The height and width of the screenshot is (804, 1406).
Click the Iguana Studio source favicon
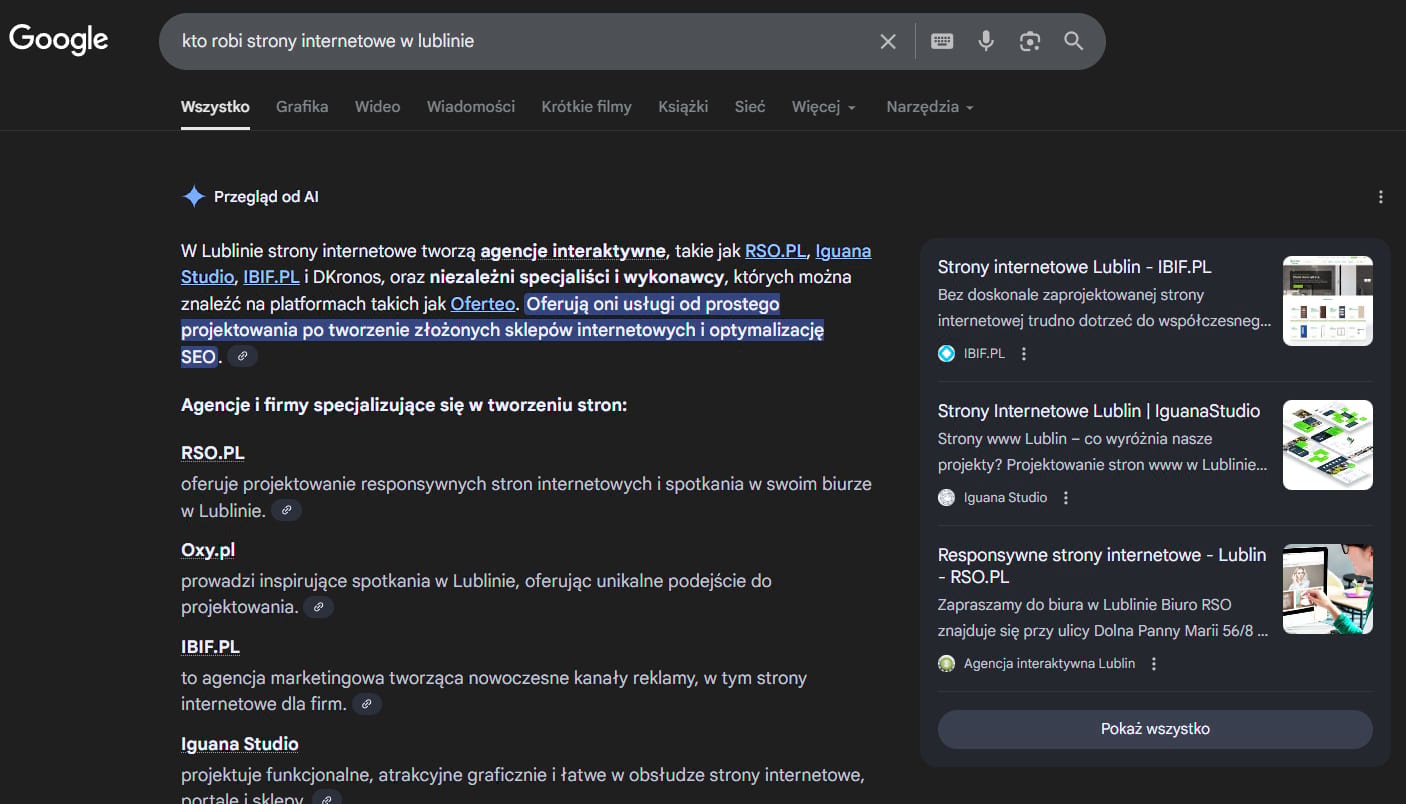click(x=947, y=497)
